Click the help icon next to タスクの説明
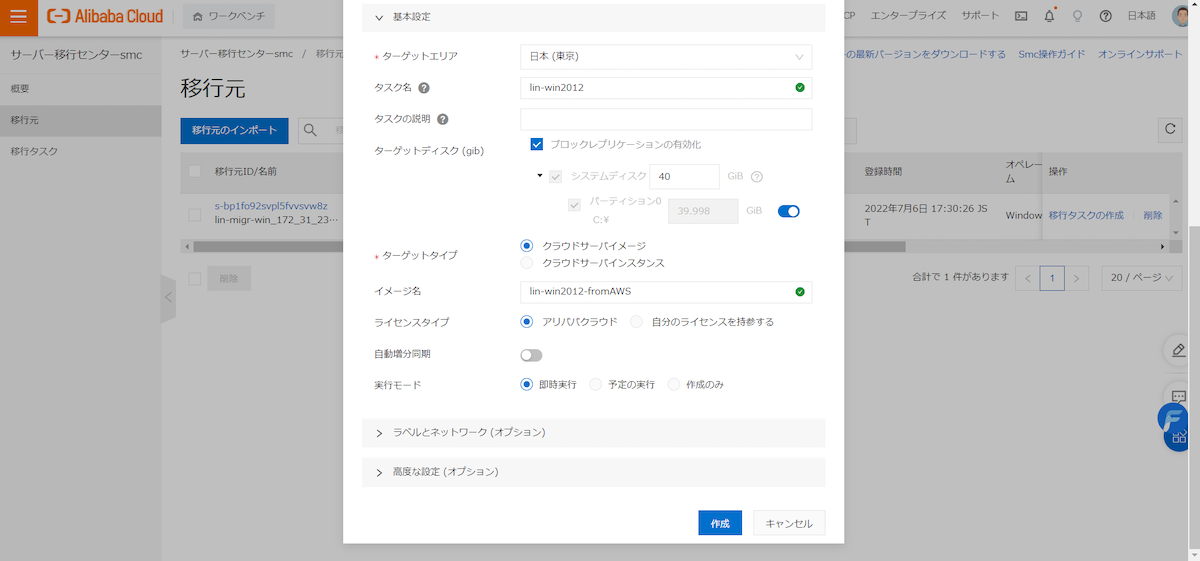The image size is (1200, 561). pos(442,120)
